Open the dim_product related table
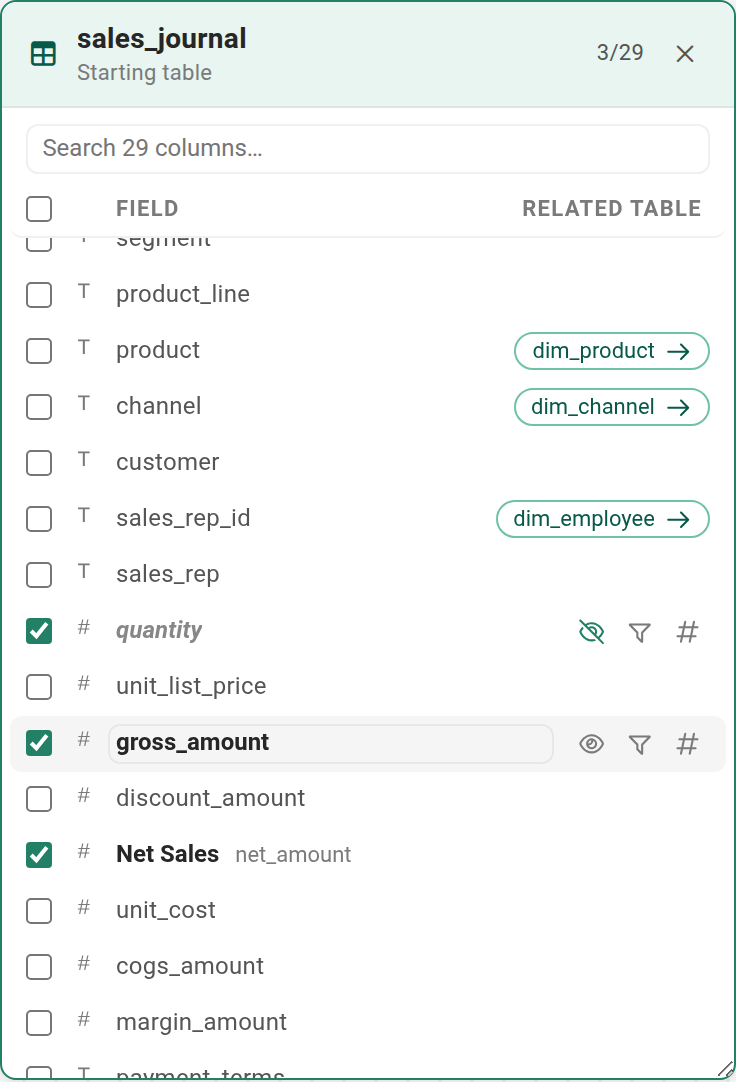 coord(611,351)
